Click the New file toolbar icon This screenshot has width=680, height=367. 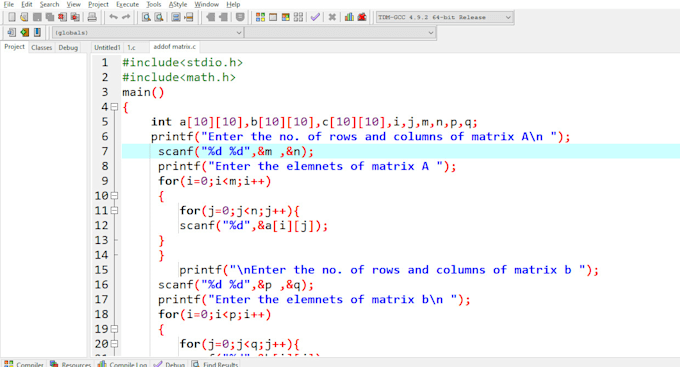click(12, 17)
